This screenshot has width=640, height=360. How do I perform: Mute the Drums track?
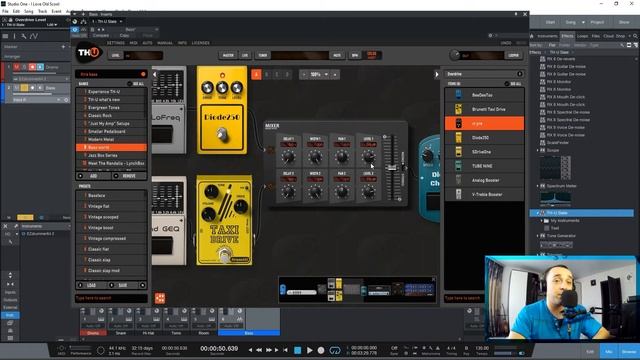coord(17,67)
